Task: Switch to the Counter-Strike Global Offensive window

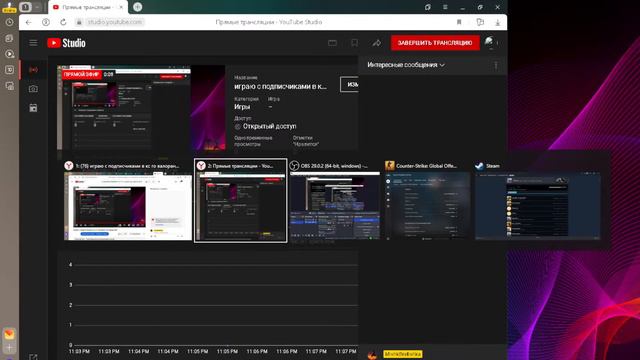Action: 427,200
